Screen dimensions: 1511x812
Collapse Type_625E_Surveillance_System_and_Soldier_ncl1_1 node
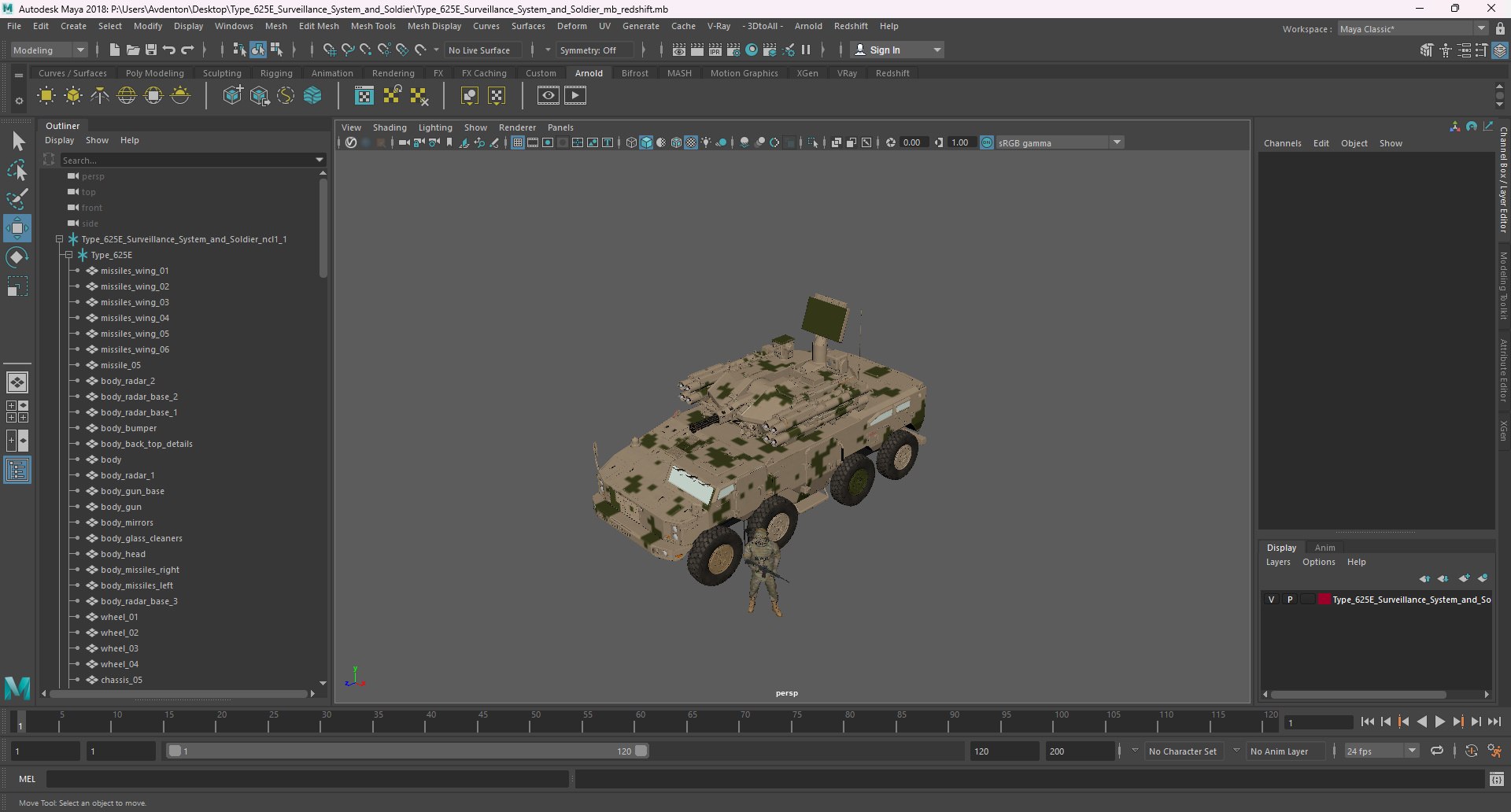(60, 239)
